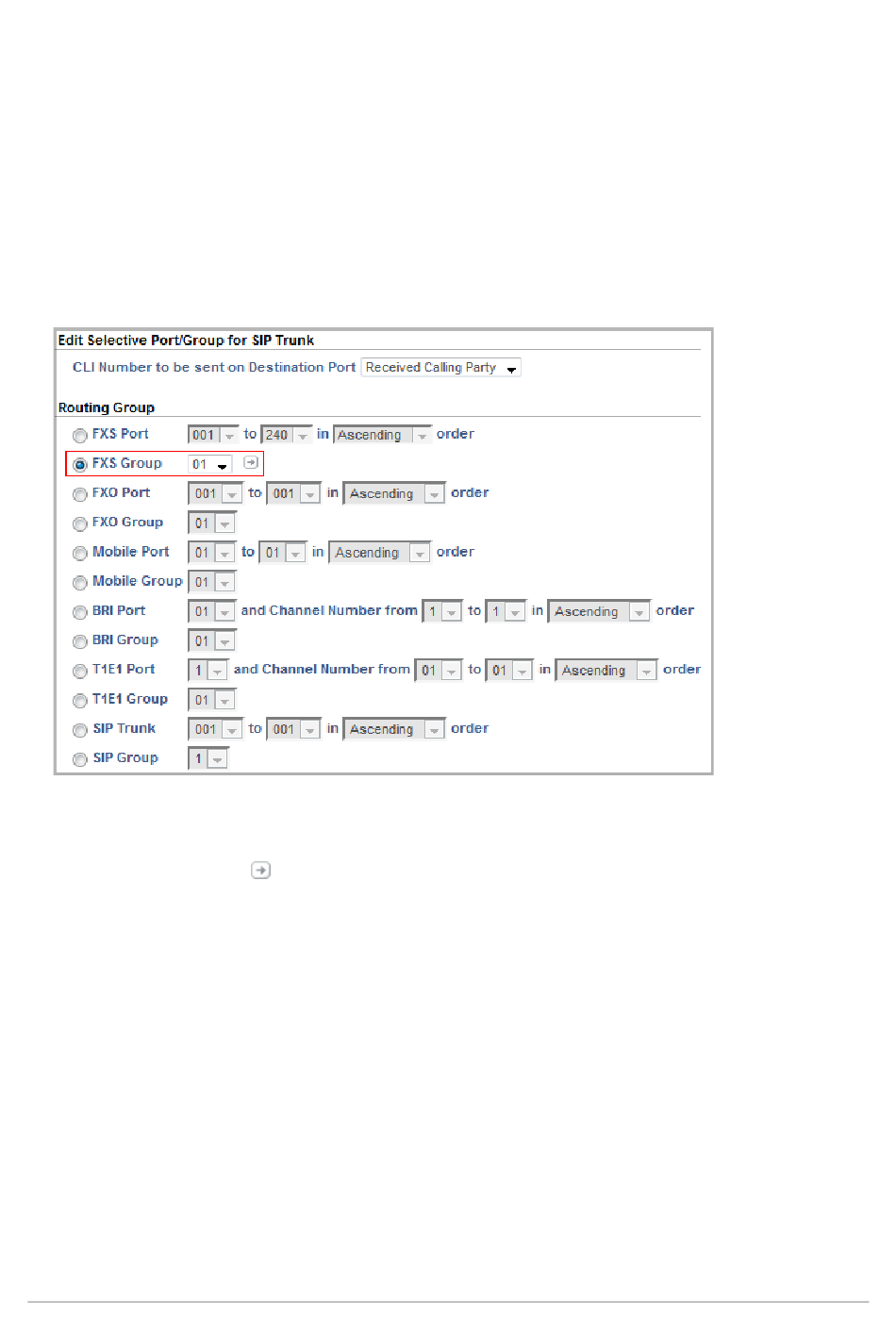Click the T1E1 Port label text
Screen dimensions: 896x1329
[x=124, y=669]
